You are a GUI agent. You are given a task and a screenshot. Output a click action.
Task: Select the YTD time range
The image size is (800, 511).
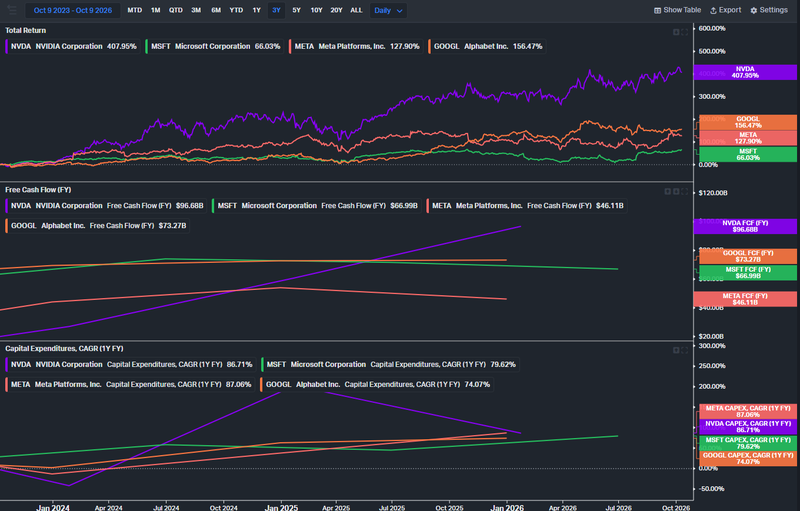click(x=236, y=10)
